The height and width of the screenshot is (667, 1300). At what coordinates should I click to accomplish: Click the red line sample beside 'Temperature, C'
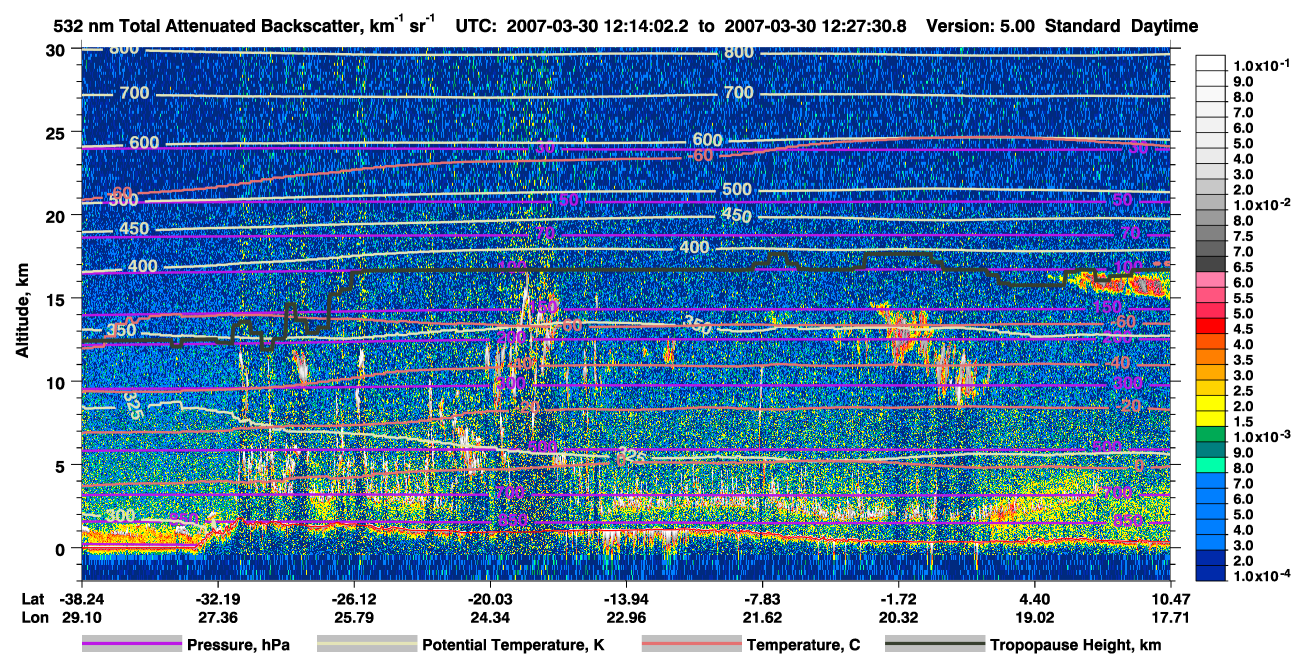pos(691,645)
